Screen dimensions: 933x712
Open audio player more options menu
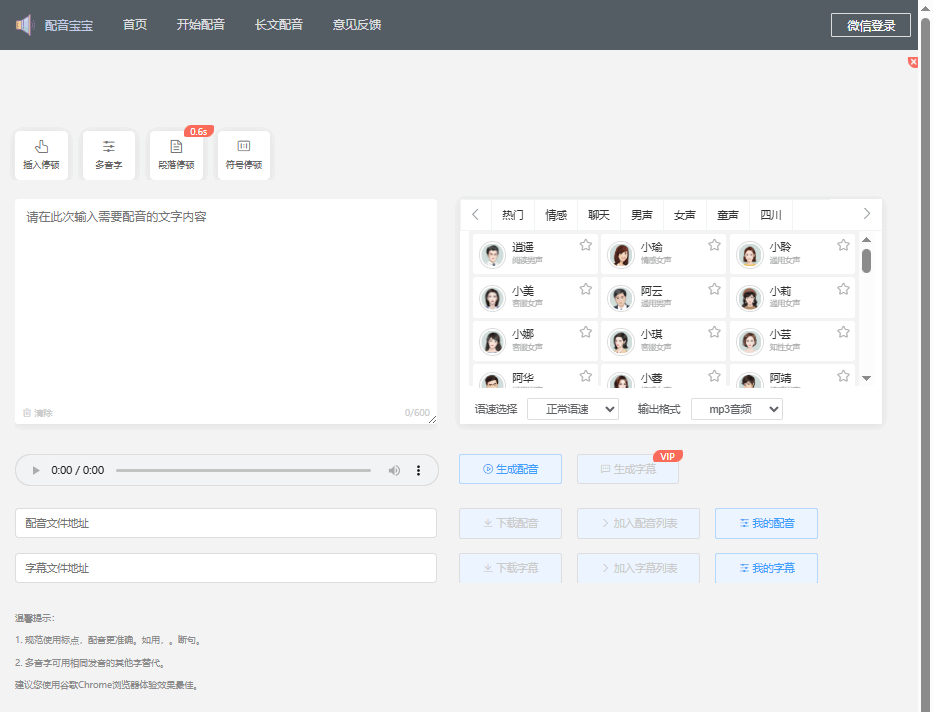pos(419,470)
